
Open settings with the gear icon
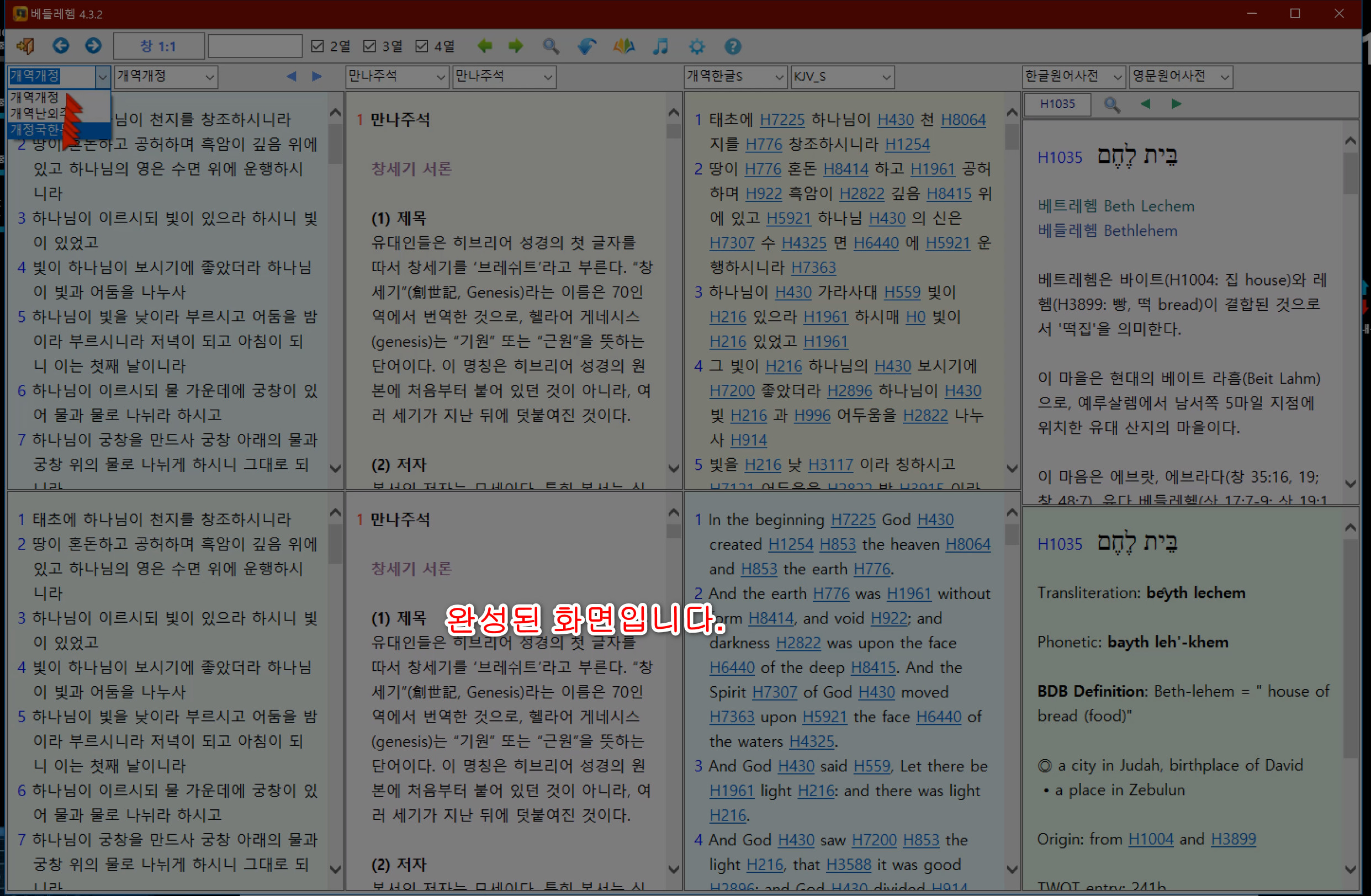pyautogui.click(x=696, y=46)
